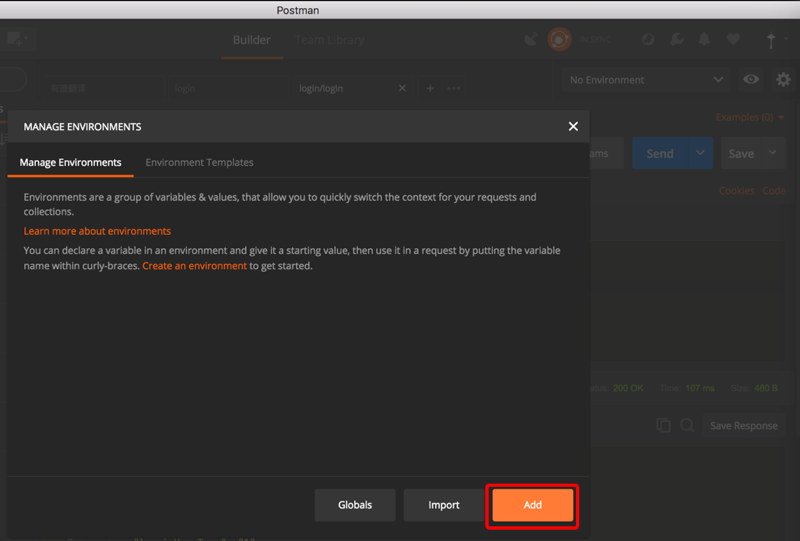Open the interceptor satellite icon

[x=531, y=39]
